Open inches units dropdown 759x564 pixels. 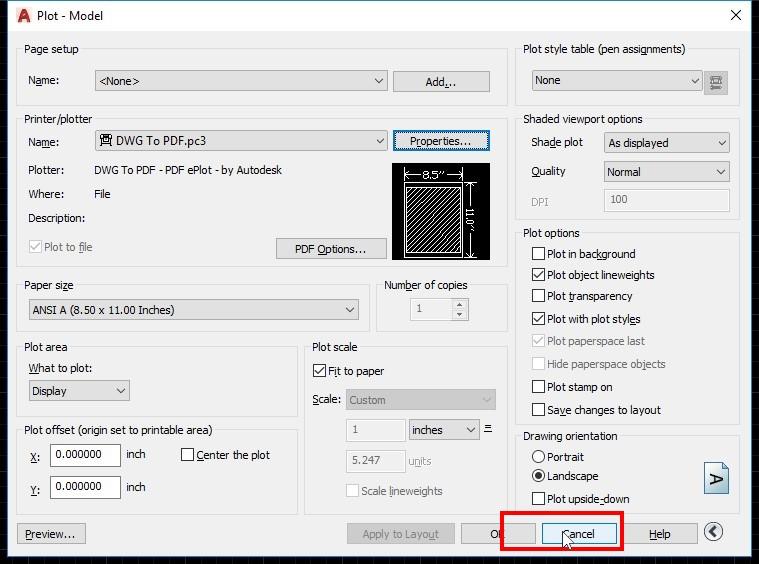(444, 430)
